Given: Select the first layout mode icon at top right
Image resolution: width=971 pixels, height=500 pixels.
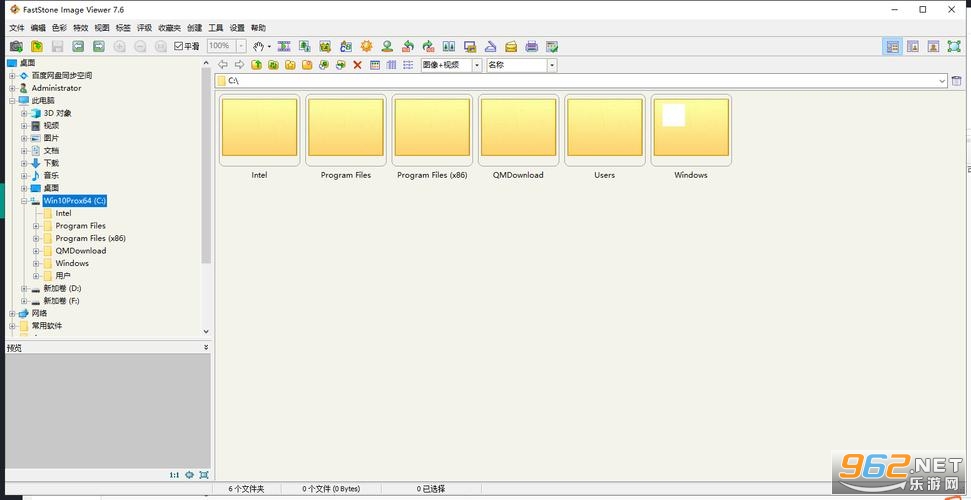Looking at the screenshot, I should pos(892,46).
